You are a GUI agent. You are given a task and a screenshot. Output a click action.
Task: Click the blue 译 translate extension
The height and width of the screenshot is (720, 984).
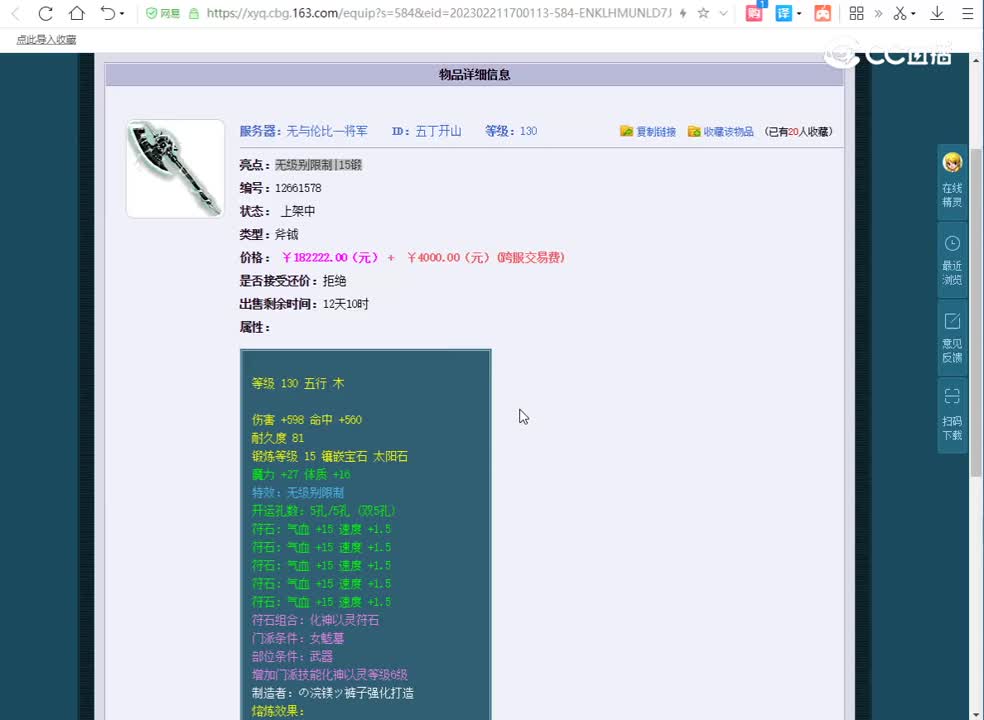click(x=784, y=13)
